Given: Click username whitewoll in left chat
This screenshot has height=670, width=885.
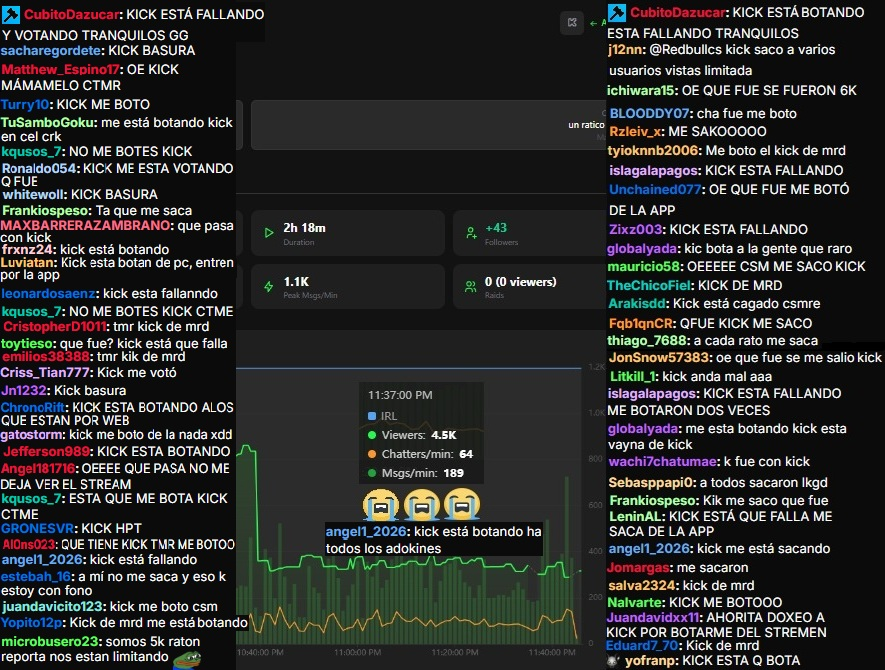Looking at the screenshot, I should tap(33, 195).
